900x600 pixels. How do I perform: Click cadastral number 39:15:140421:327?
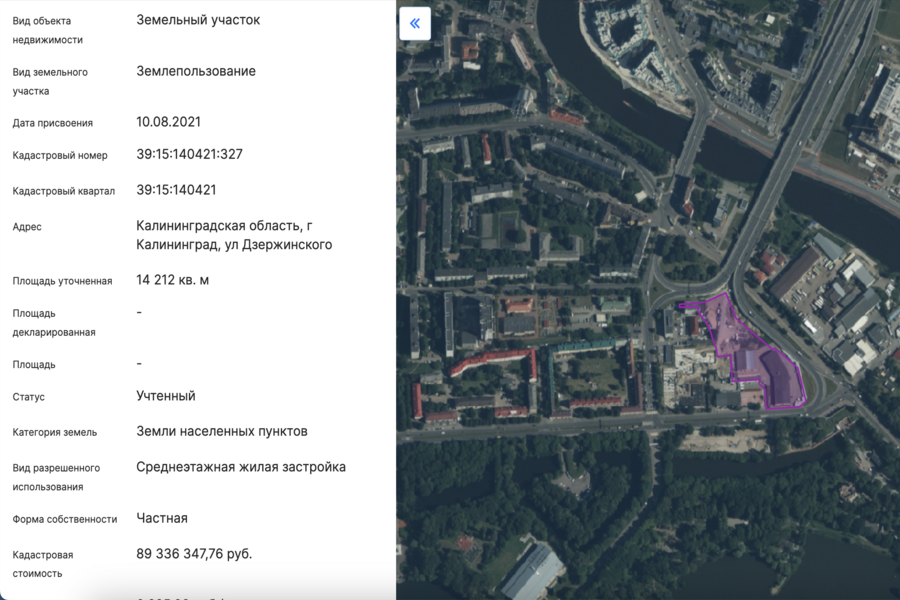[189, 154]
